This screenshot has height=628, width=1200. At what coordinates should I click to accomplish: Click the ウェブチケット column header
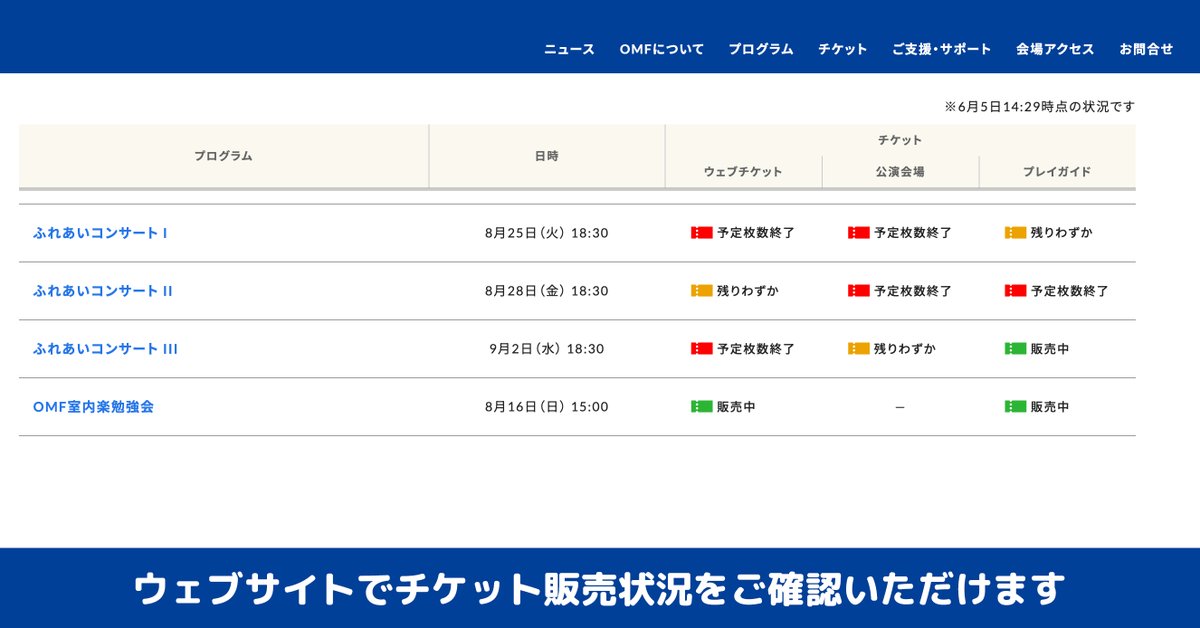click(743, 172)
